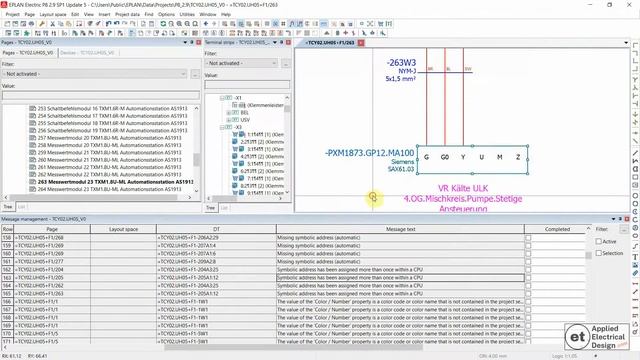Select page 263 Messwertmodul 23 in tree
Screen dimensions: 640x360
[116, 182]
